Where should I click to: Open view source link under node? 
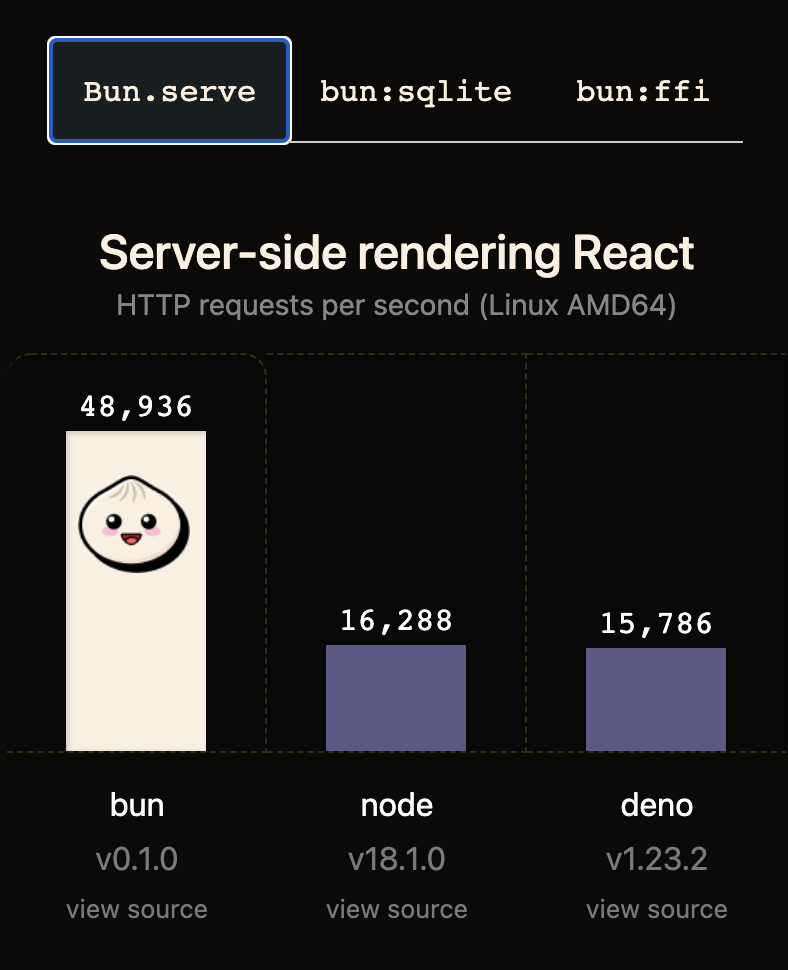coord(397,909)
